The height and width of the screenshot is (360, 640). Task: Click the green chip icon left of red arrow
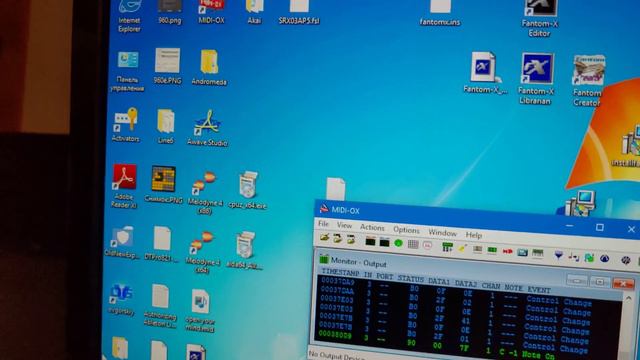point(492,250)
